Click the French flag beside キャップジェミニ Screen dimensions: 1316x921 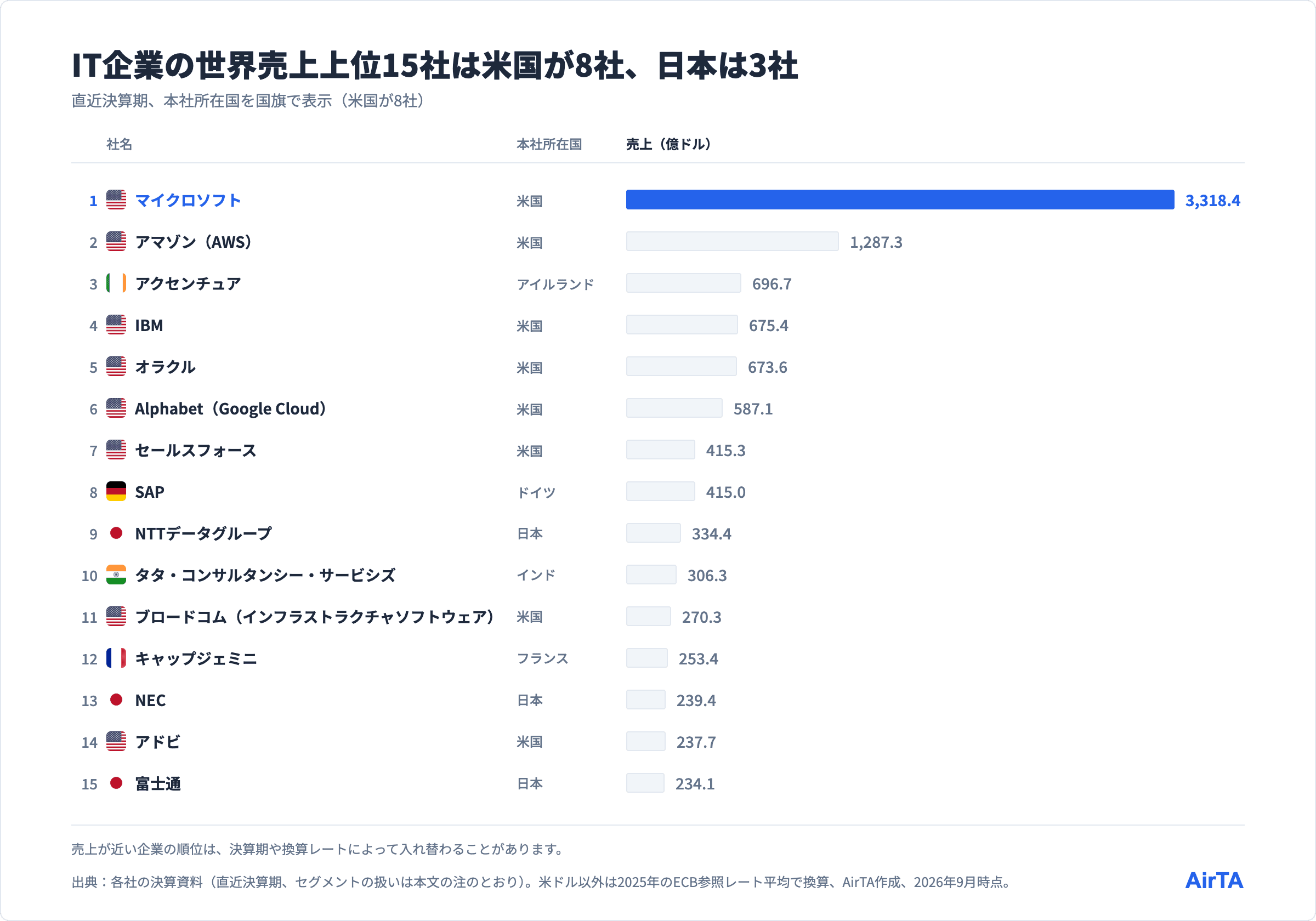[x=116, y=658]
